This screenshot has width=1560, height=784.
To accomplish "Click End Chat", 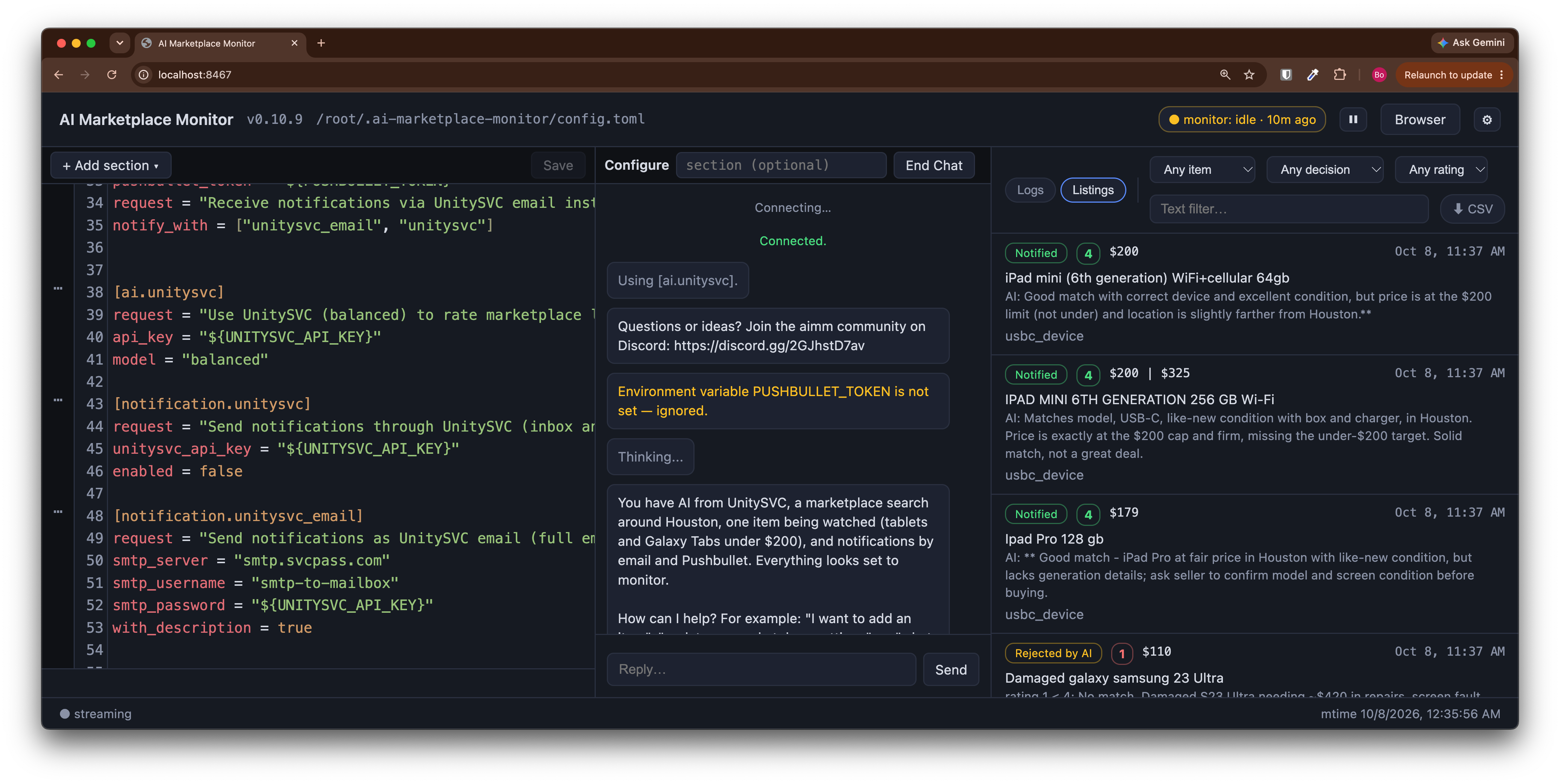I will (934, 165).
